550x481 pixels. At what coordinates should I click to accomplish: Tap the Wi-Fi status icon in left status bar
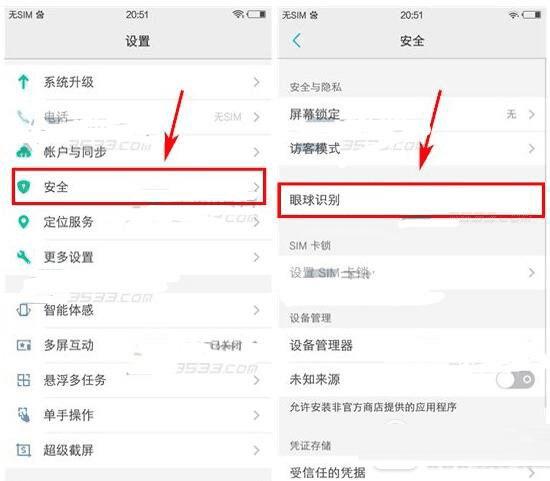coord(238,14)
